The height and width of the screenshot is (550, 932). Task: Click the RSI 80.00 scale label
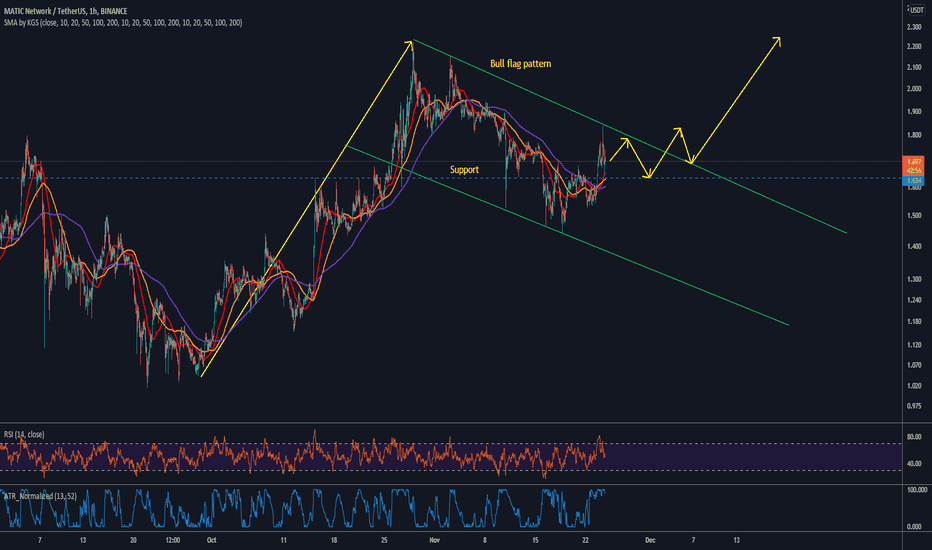pos(914,436)
